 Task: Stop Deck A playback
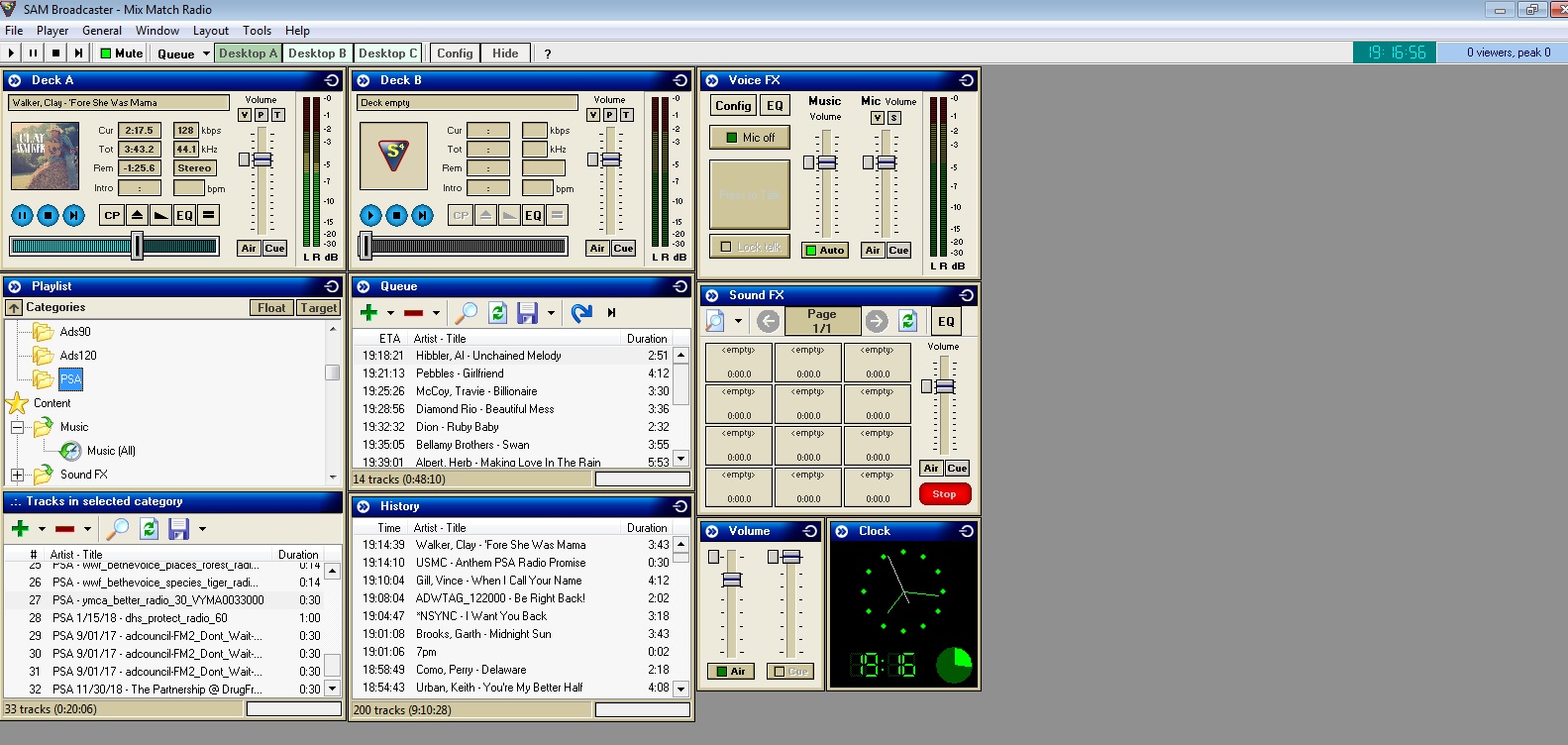tap(48, 215)
